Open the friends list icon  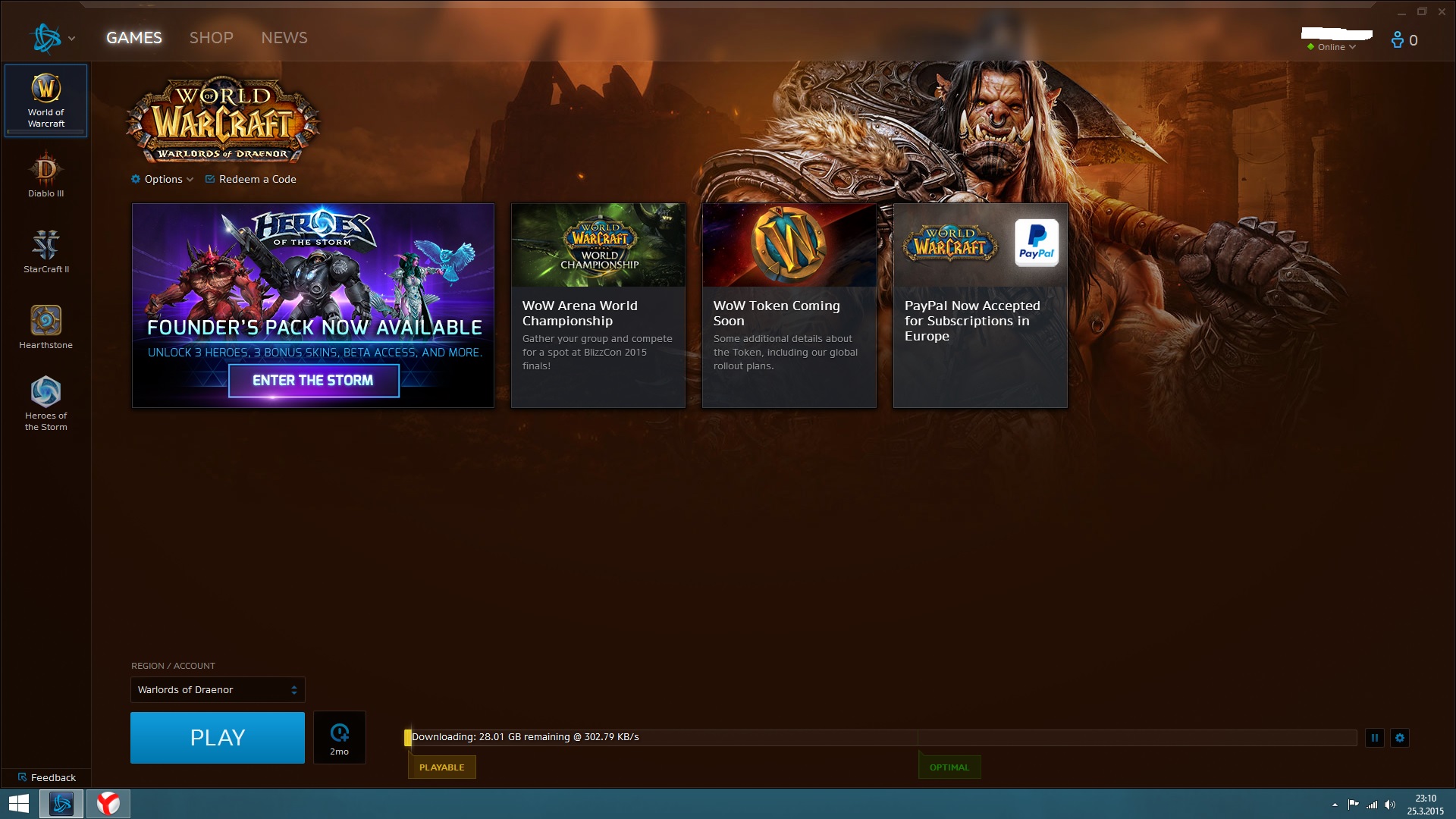1404,39
